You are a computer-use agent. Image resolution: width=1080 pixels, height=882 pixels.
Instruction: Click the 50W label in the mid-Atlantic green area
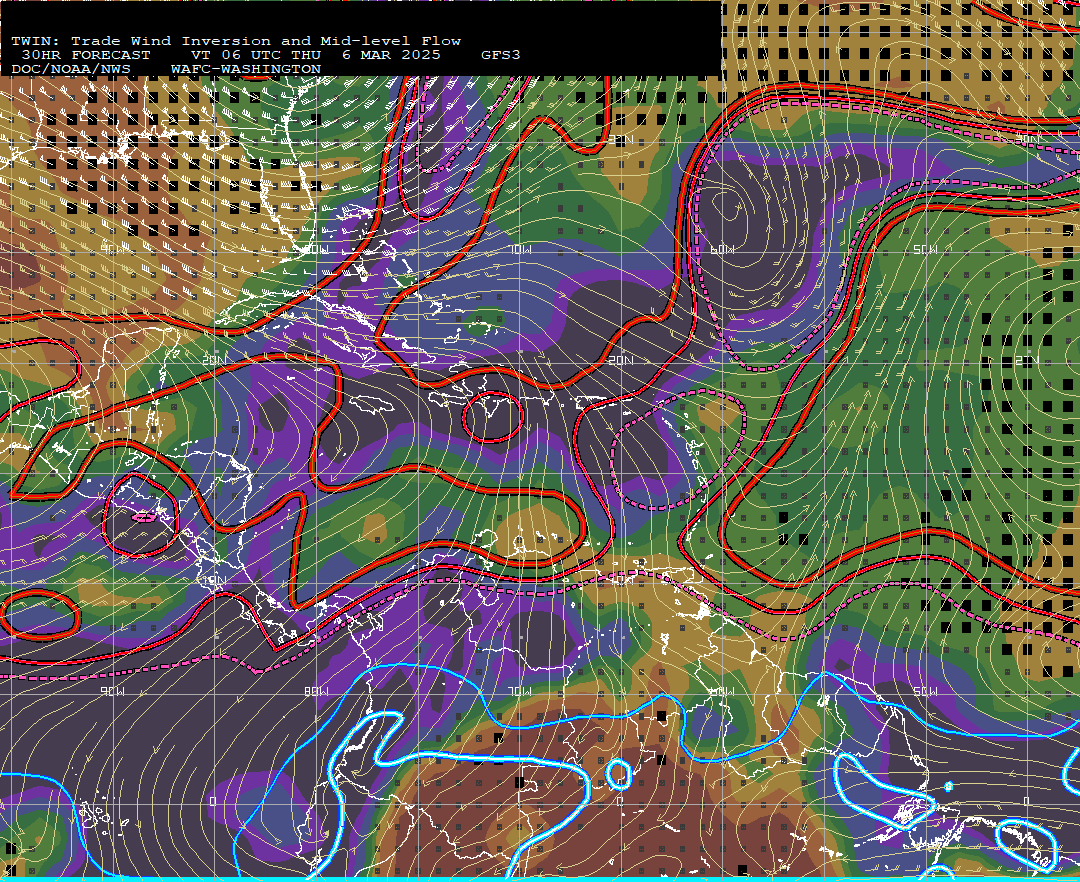click(x=925, y=250)
